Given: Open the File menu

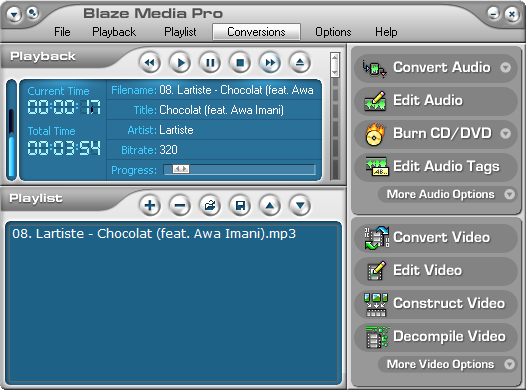Looking at the screenshot, I should click(62, 32).
